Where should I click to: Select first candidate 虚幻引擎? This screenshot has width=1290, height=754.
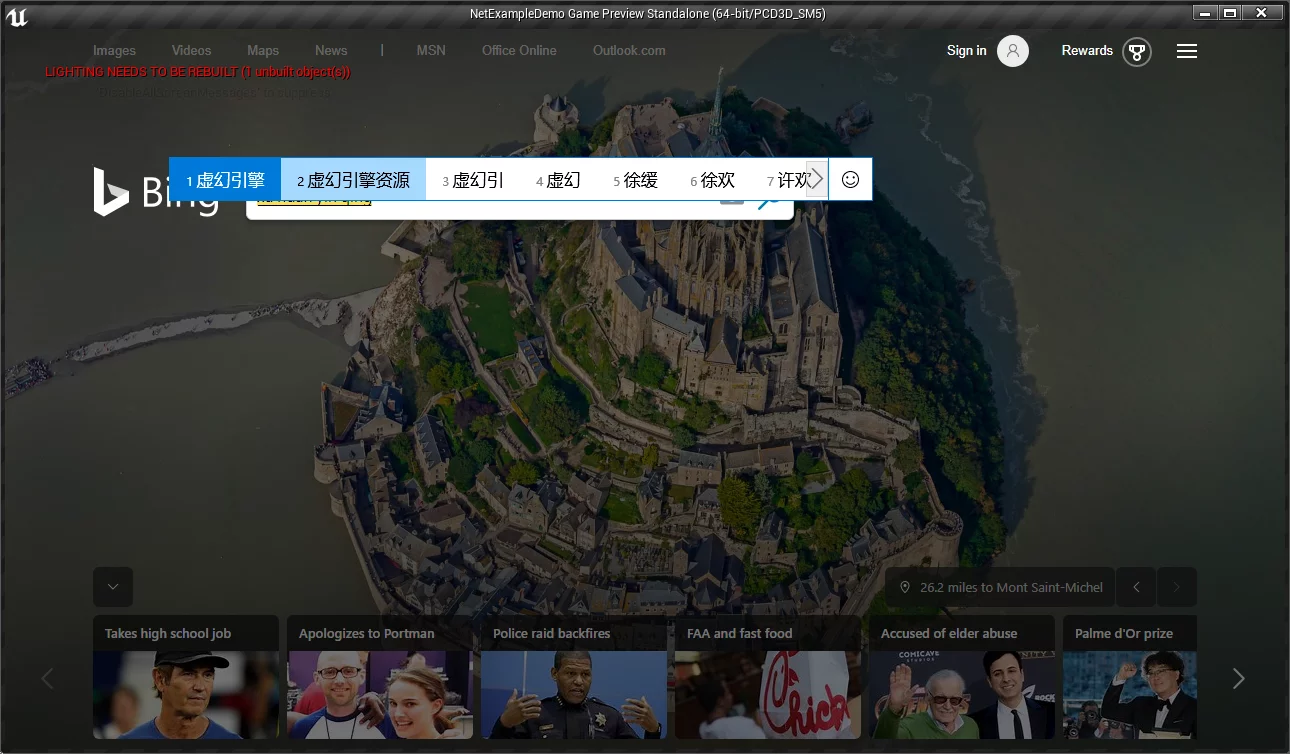pos(225,180)
